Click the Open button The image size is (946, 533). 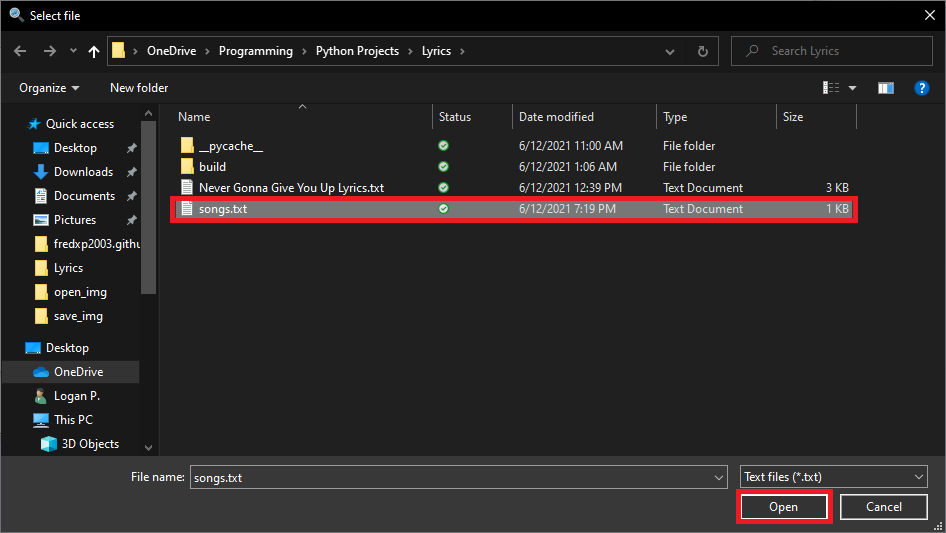click(783, 507)
